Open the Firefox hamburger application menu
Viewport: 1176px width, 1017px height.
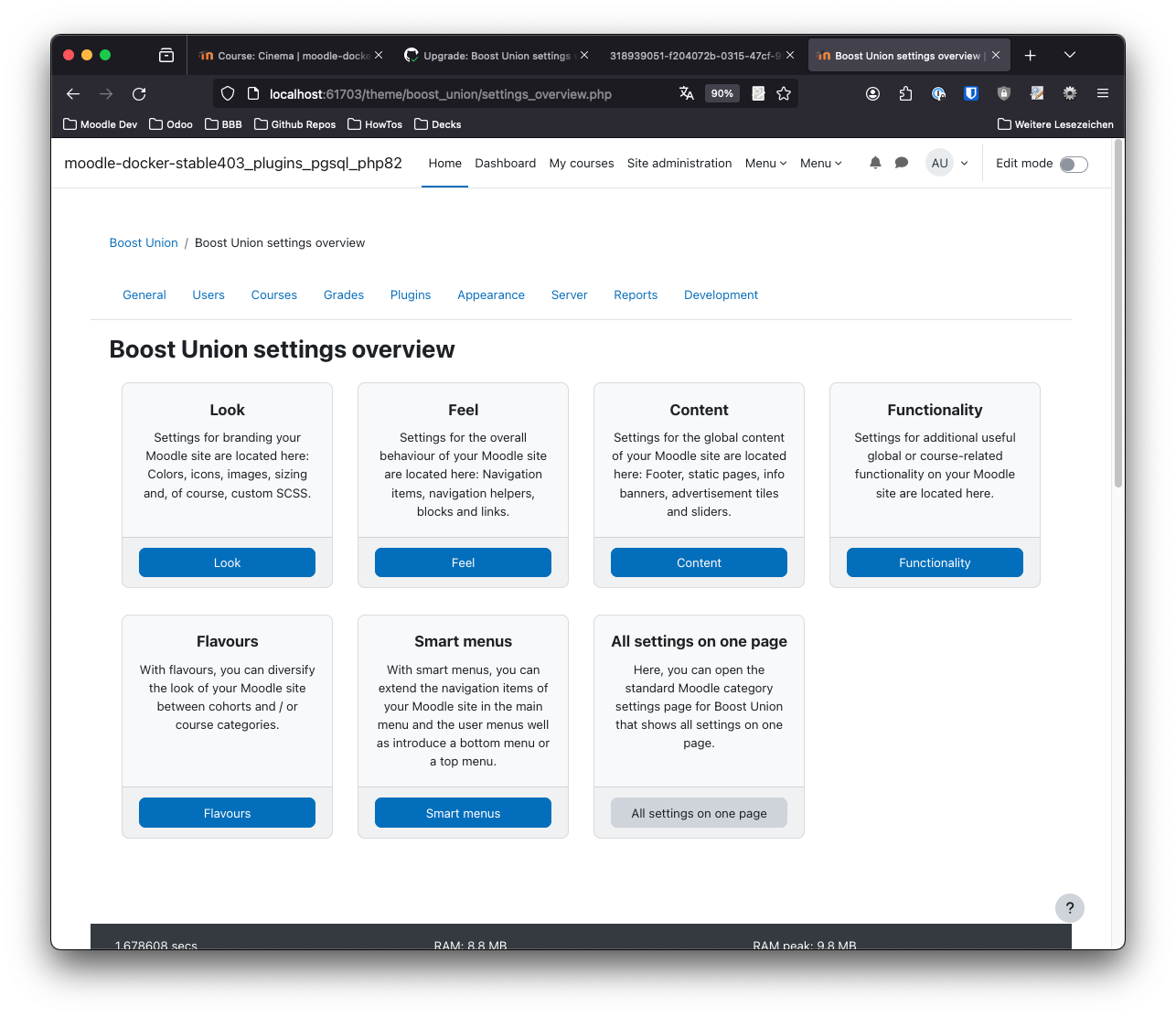pyautogui.click(x=1103, y=93)
